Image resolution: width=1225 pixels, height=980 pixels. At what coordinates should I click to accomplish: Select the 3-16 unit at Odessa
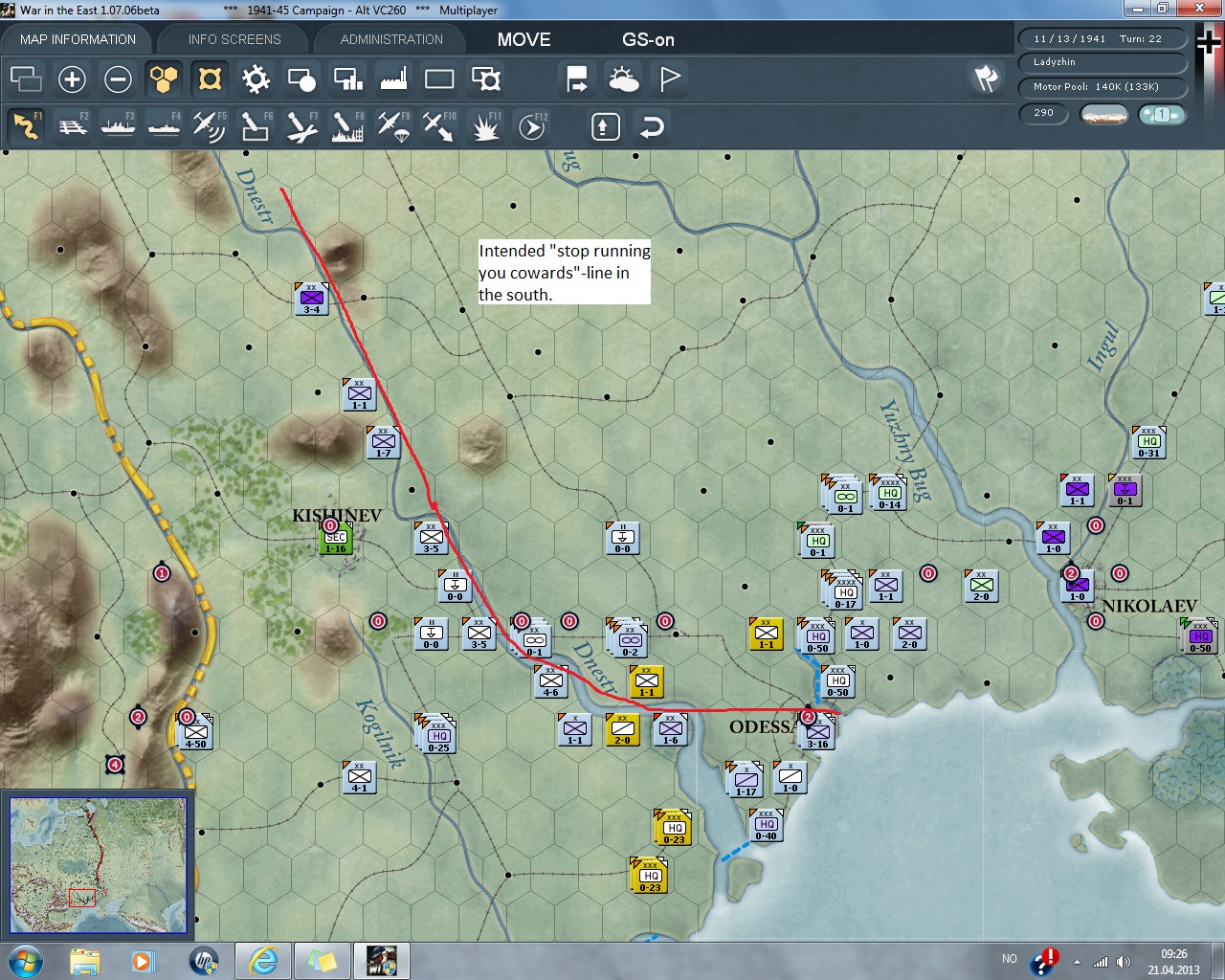[x=817, y=733]
